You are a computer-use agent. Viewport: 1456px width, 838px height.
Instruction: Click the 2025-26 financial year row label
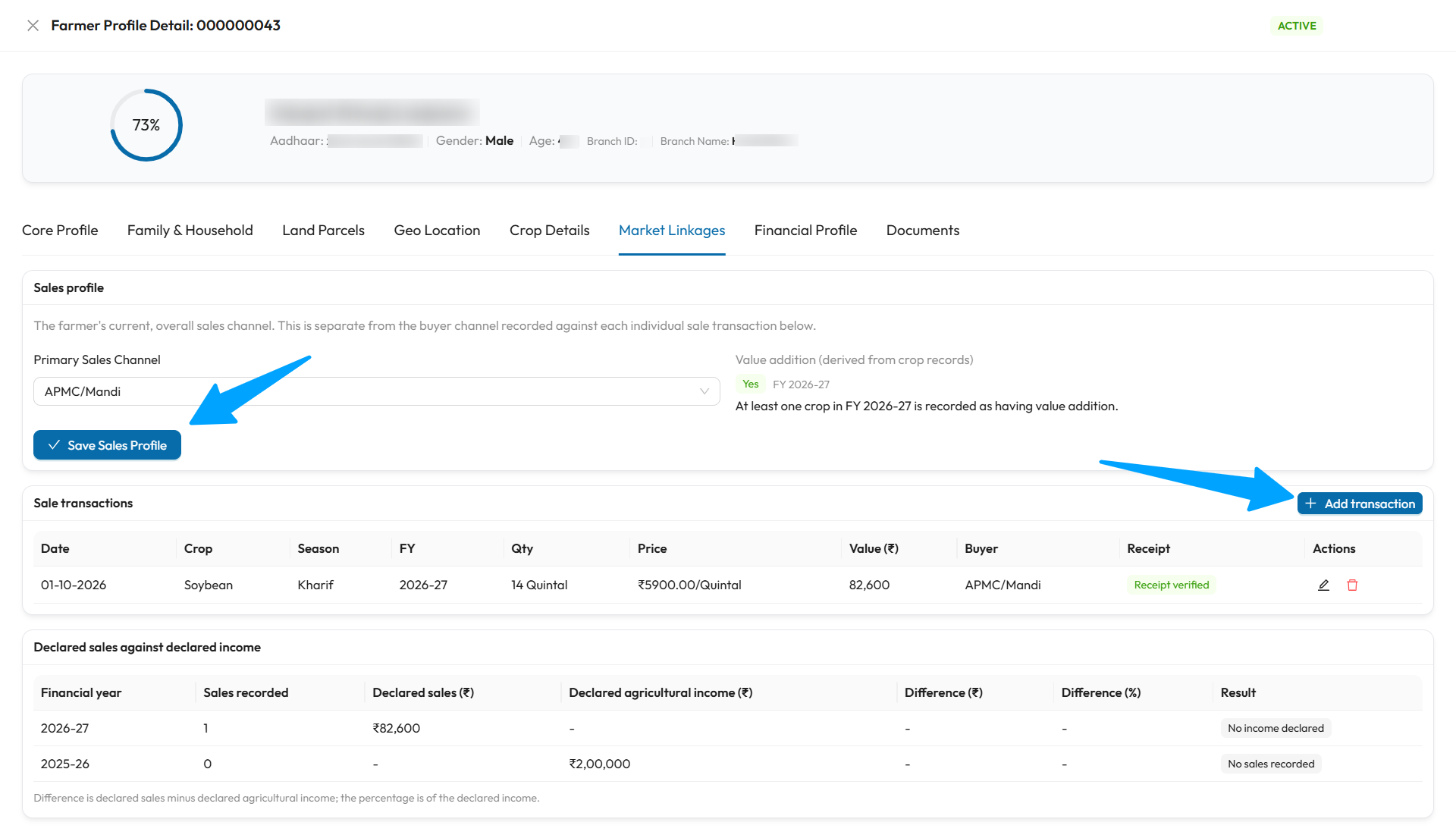point(65,764)
